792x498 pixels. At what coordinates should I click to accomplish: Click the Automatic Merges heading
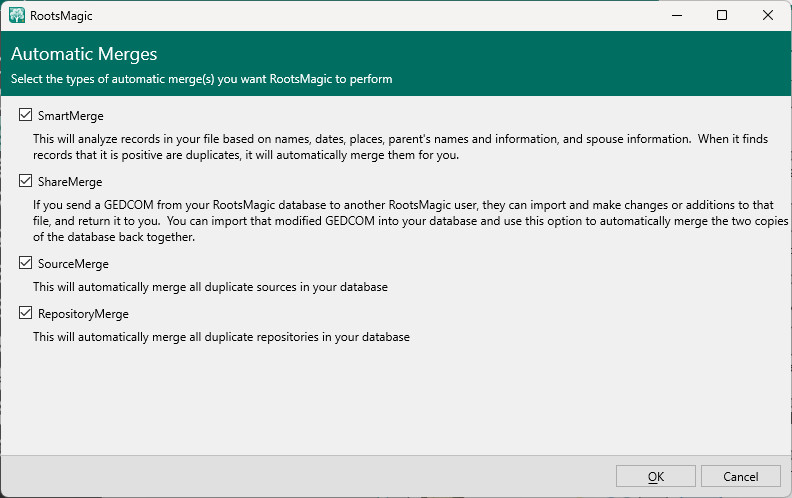tap(84, 55)
